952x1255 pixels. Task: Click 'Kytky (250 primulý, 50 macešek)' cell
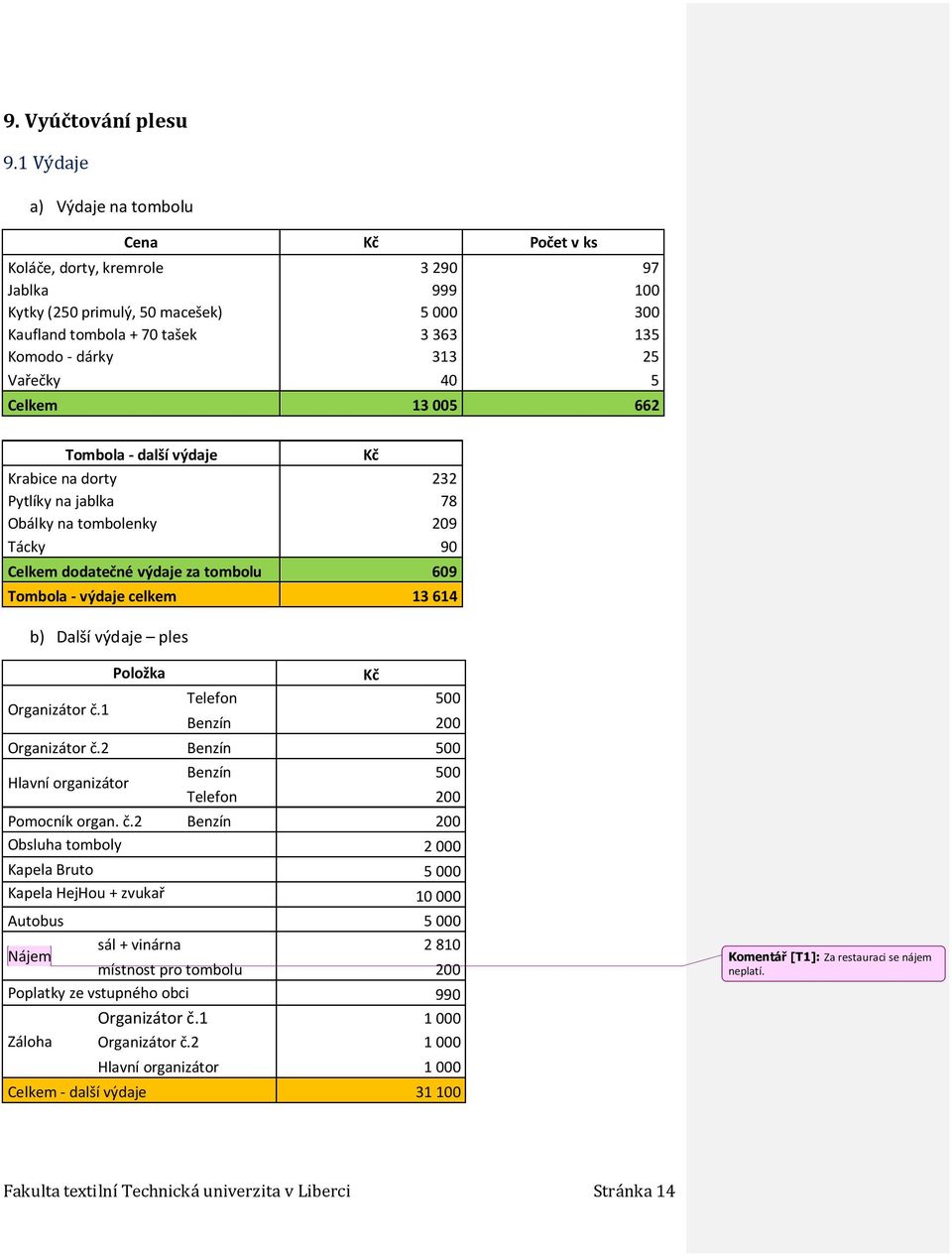tap(115, 313)
